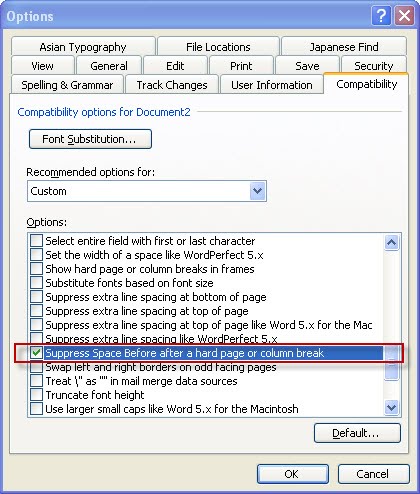Click the options list scroll down arrow
This screenshot has height=494, width=420.
coord(391,407)
